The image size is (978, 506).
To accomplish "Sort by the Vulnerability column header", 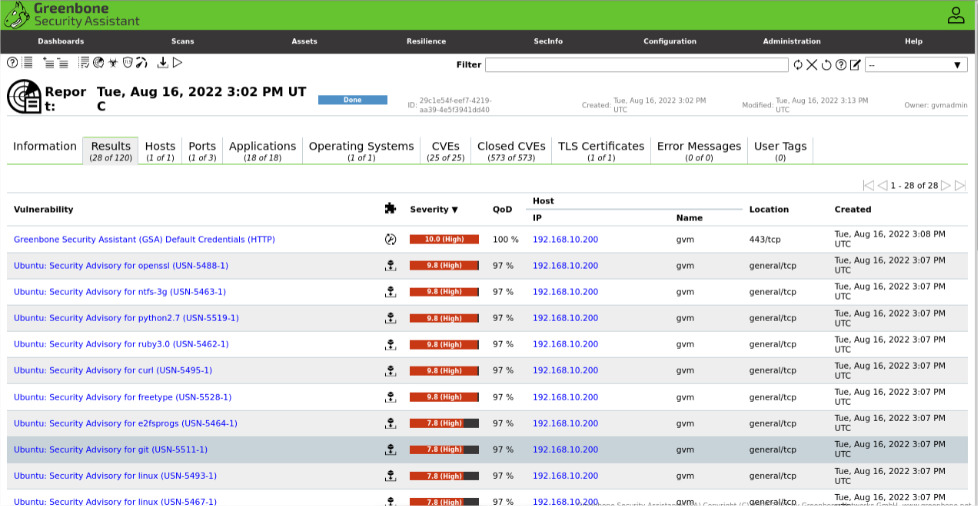I will [43, 210].
